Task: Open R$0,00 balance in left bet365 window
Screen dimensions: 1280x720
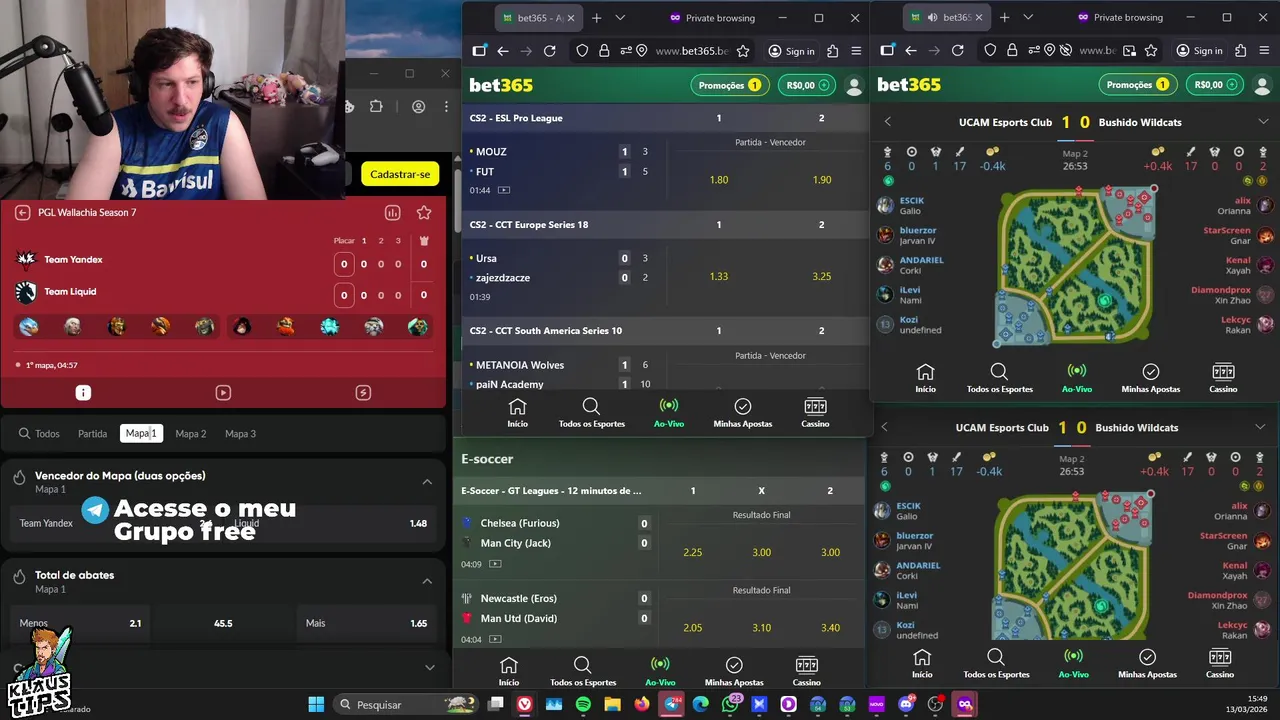Action: (x=808, y=85)
